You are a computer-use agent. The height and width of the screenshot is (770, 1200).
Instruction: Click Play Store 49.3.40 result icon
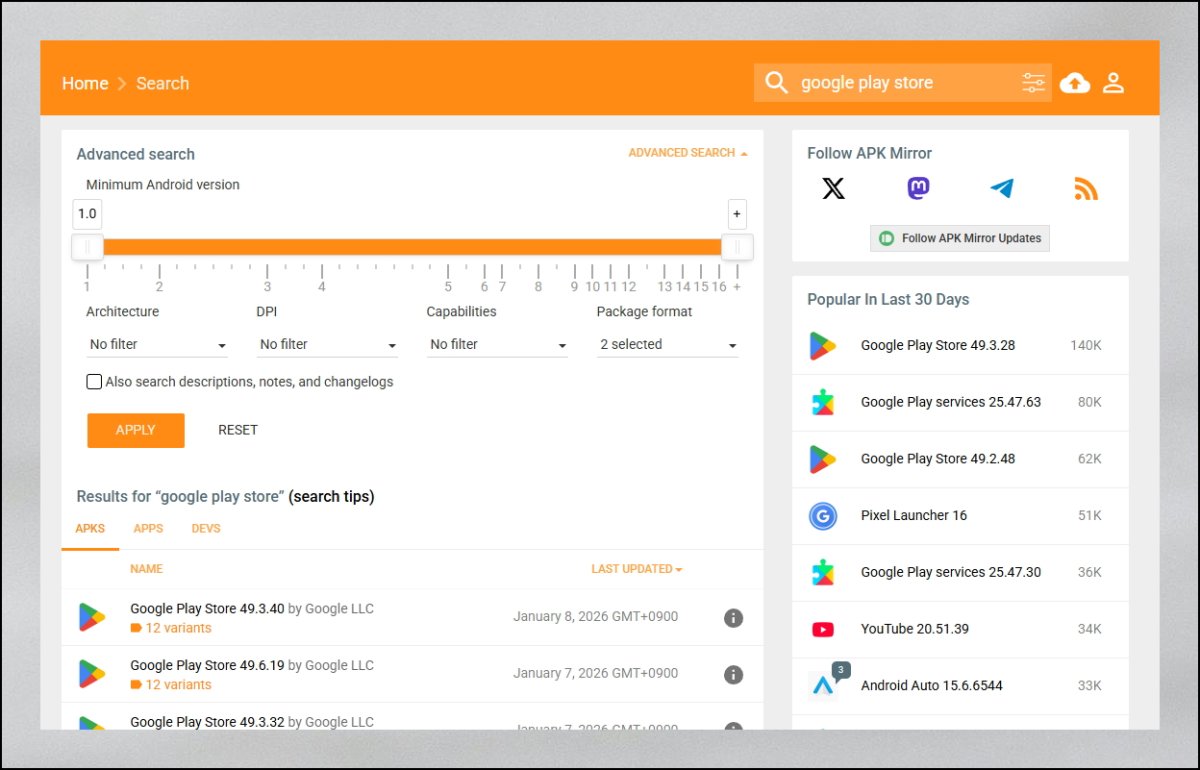(x=92, y=617)
